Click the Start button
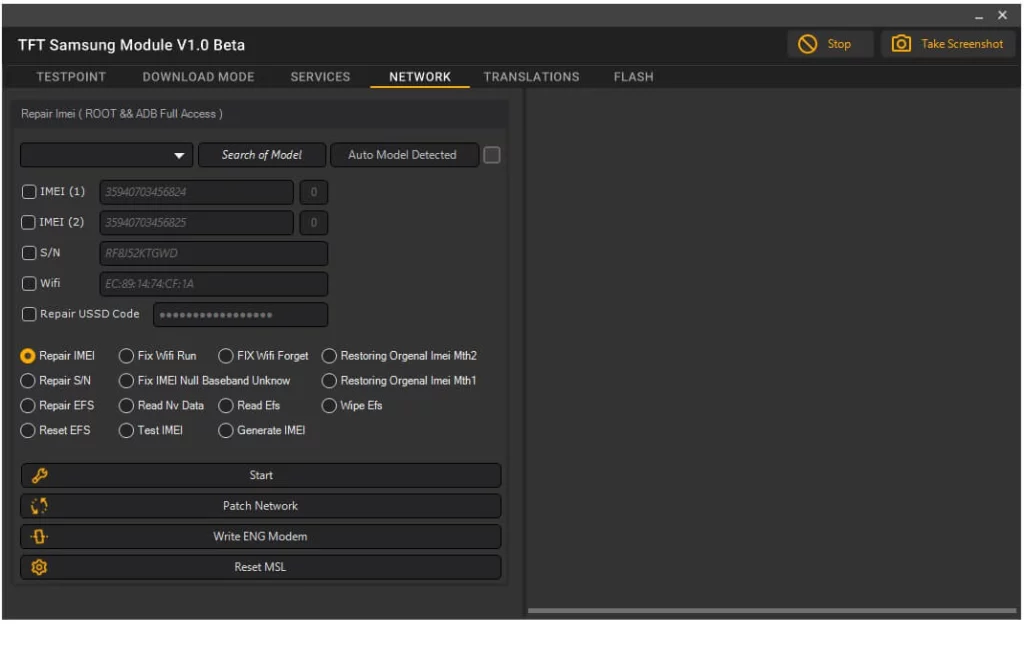1024x658 pixels. (261, 475)
